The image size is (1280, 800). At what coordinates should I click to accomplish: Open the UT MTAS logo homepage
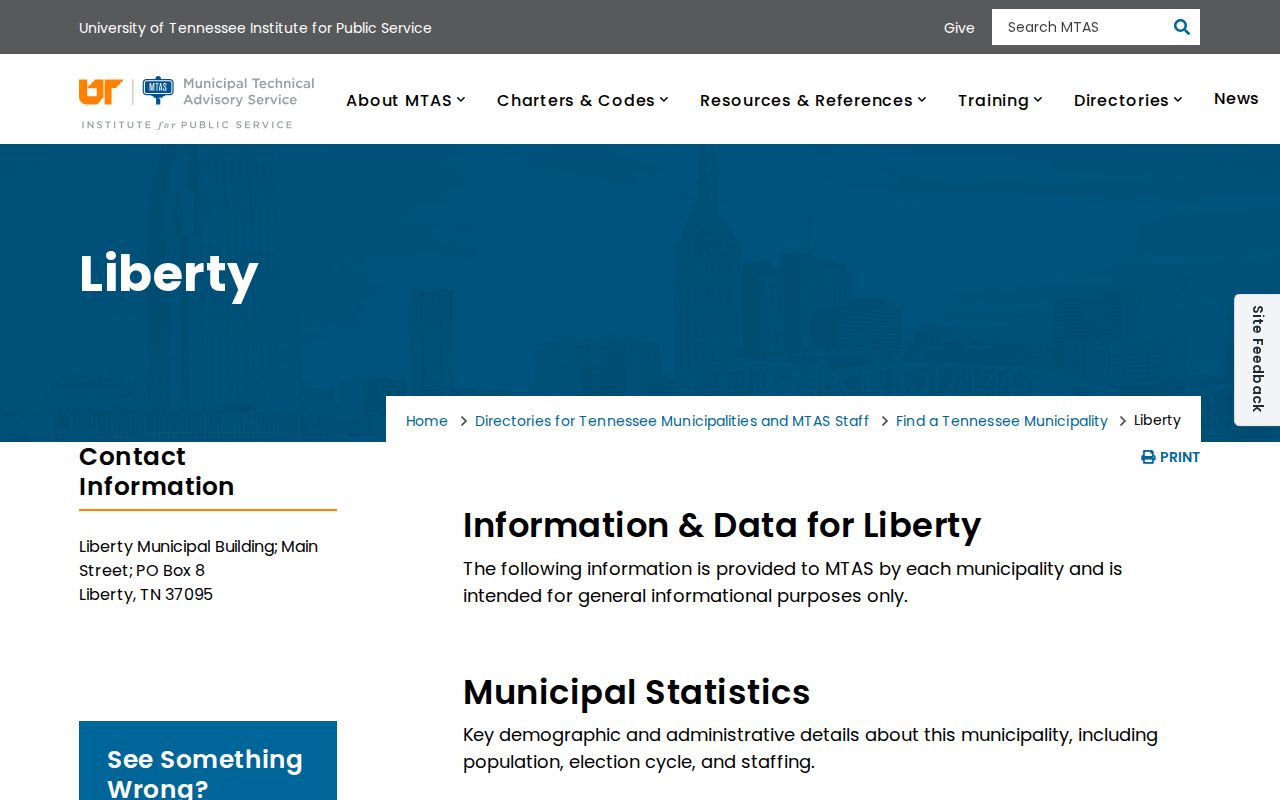[x=197, y=103]
